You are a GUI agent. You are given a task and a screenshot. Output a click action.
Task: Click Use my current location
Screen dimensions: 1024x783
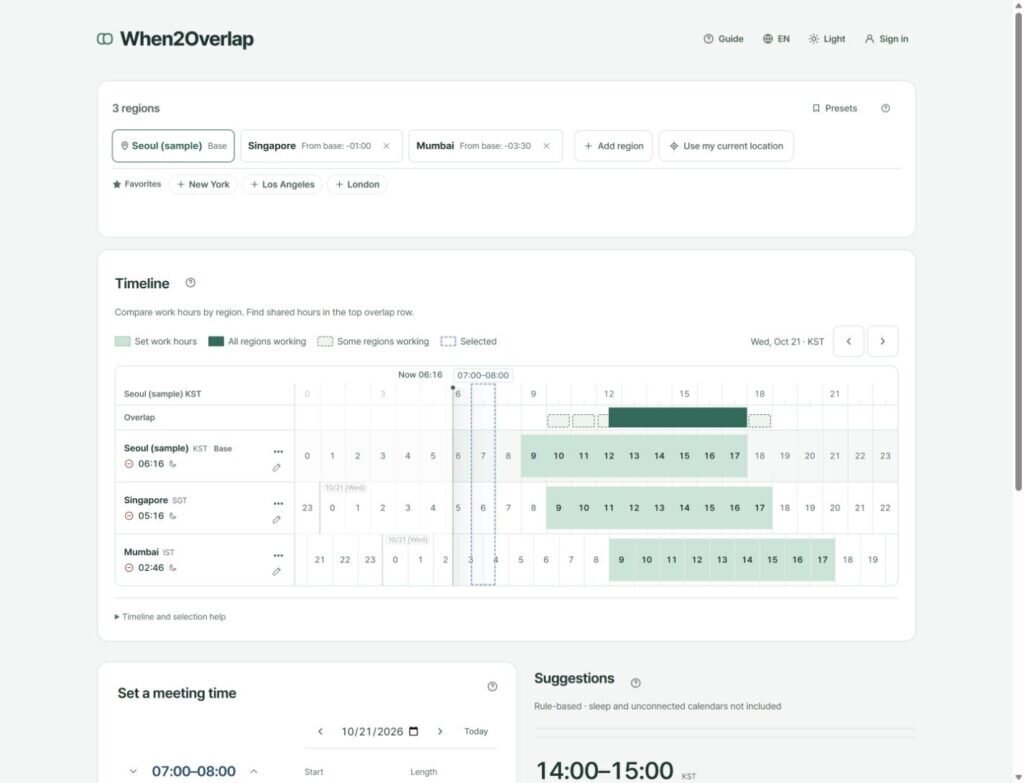(x=726, y=146)
